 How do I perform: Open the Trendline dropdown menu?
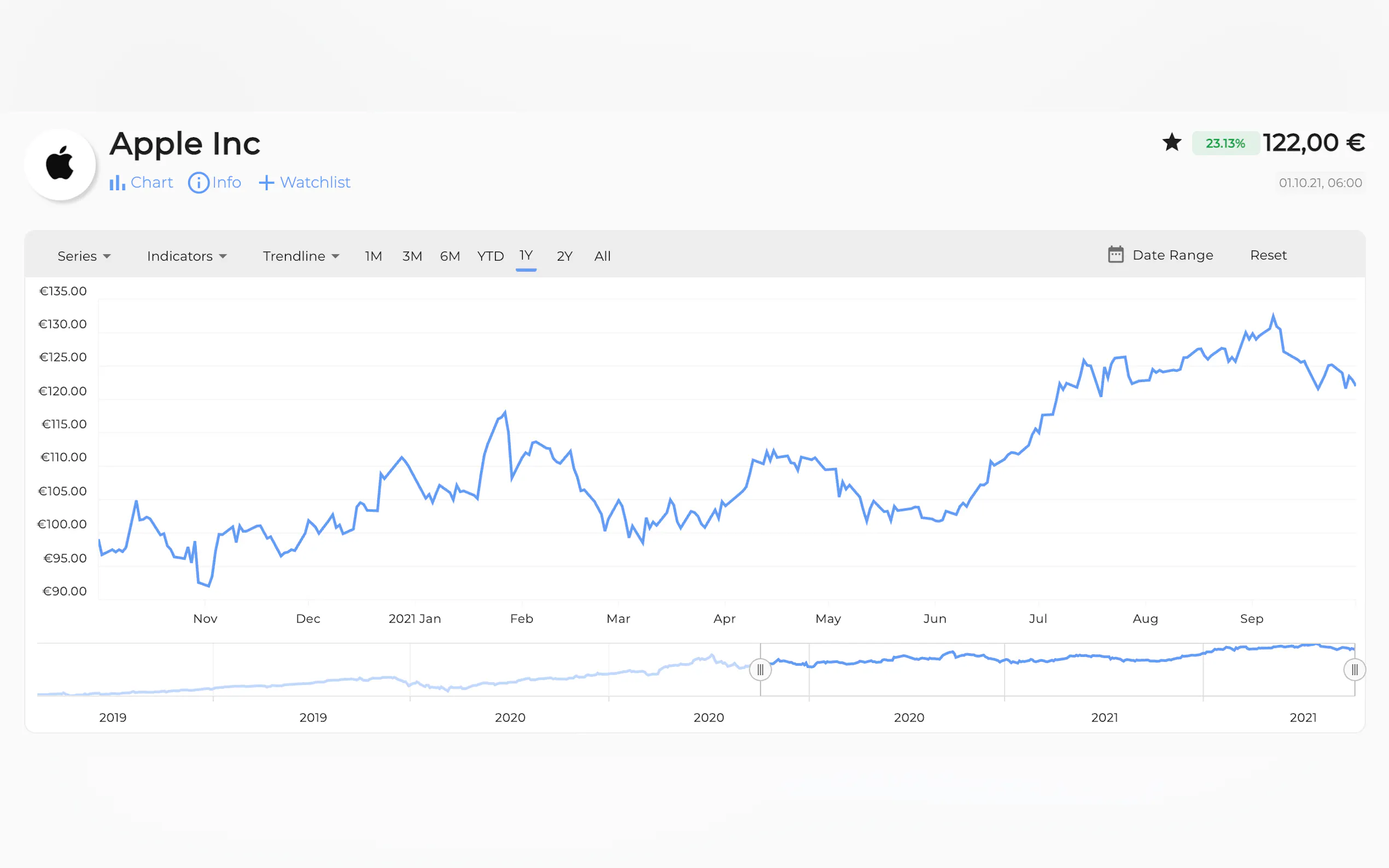tap(301, 256)
